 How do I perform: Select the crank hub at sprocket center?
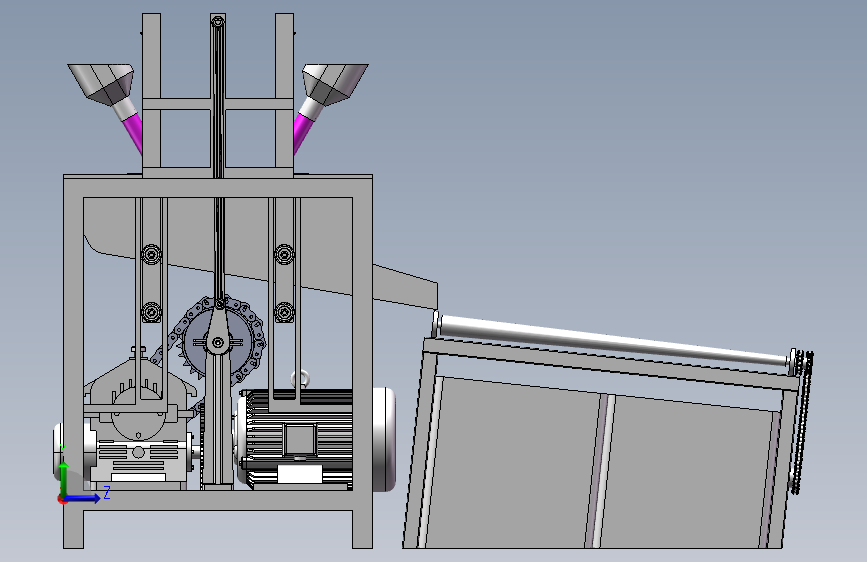[x=218, y=343]
